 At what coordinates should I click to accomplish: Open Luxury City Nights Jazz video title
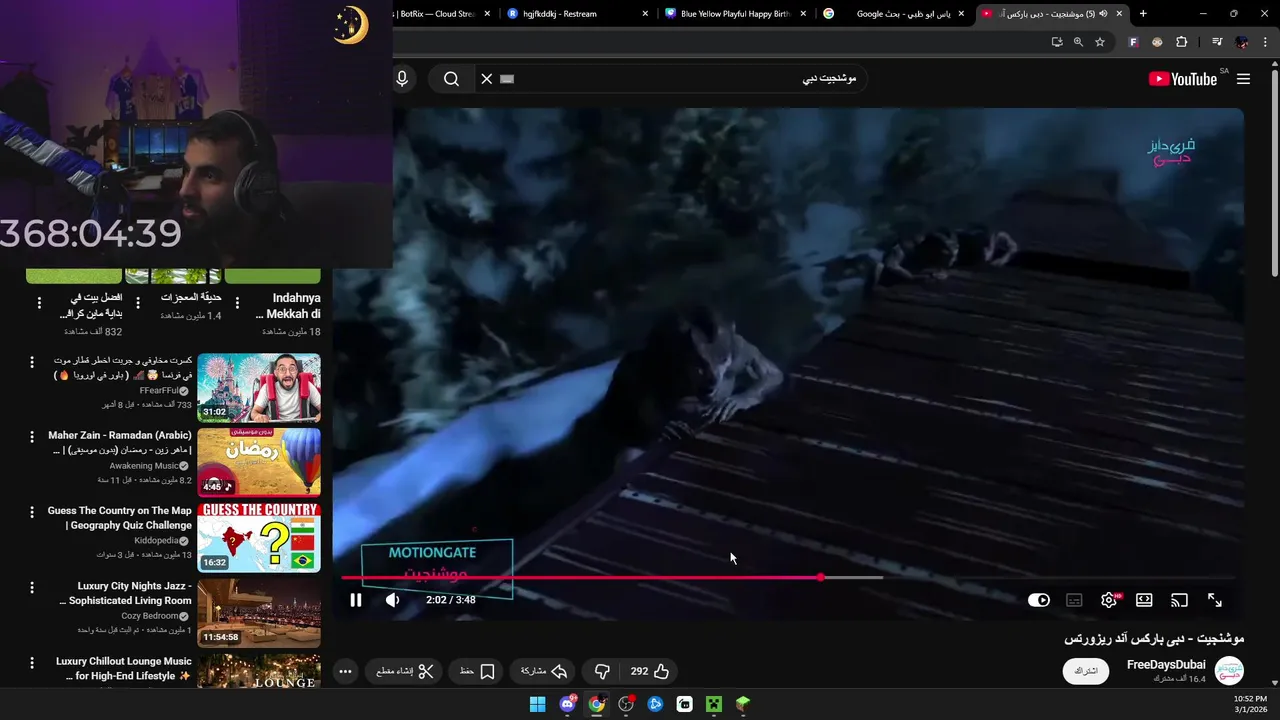pyautogui.click(x=125, y=593)
